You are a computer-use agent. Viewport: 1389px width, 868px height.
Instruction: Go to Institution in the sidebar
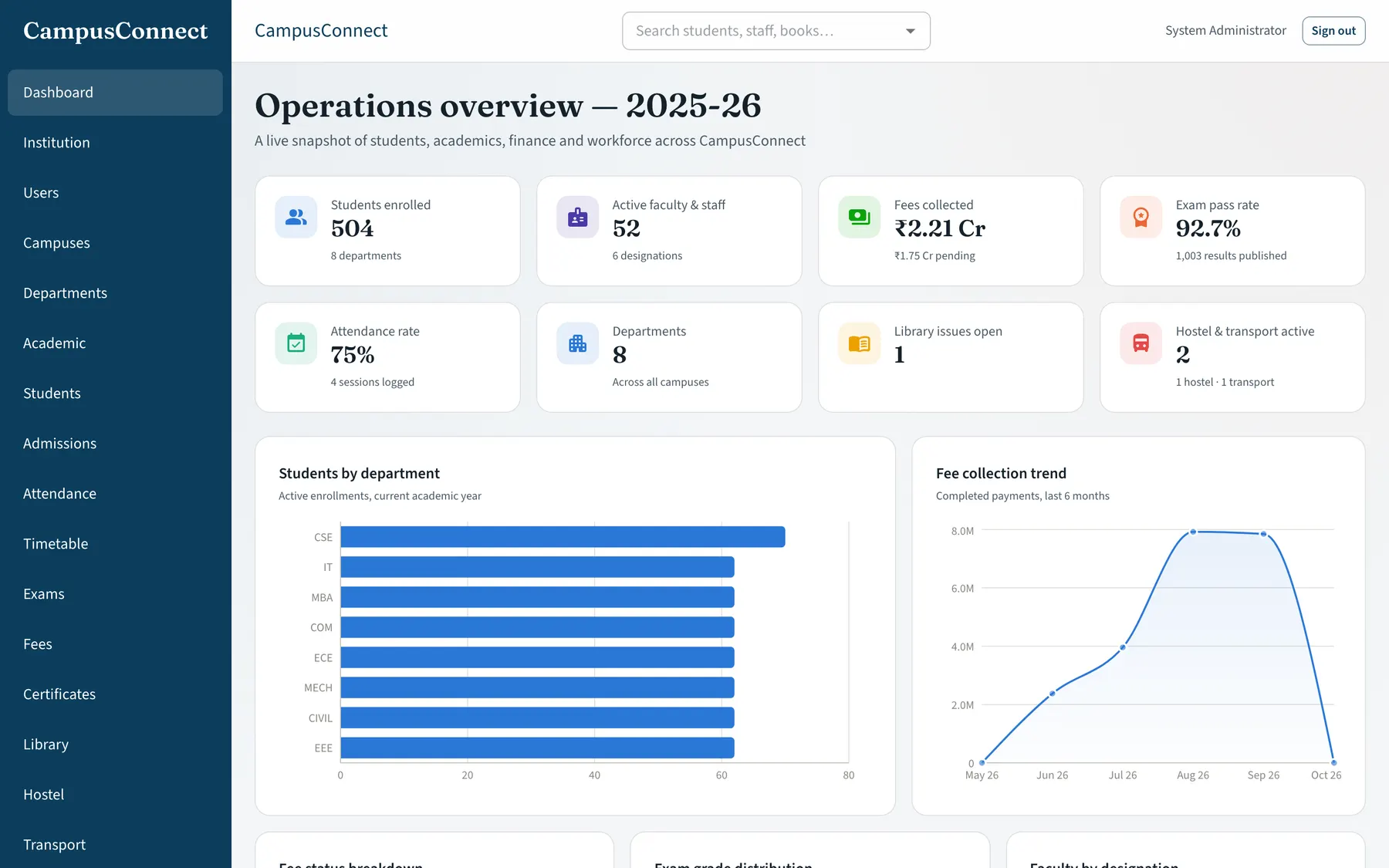(115, 143)
